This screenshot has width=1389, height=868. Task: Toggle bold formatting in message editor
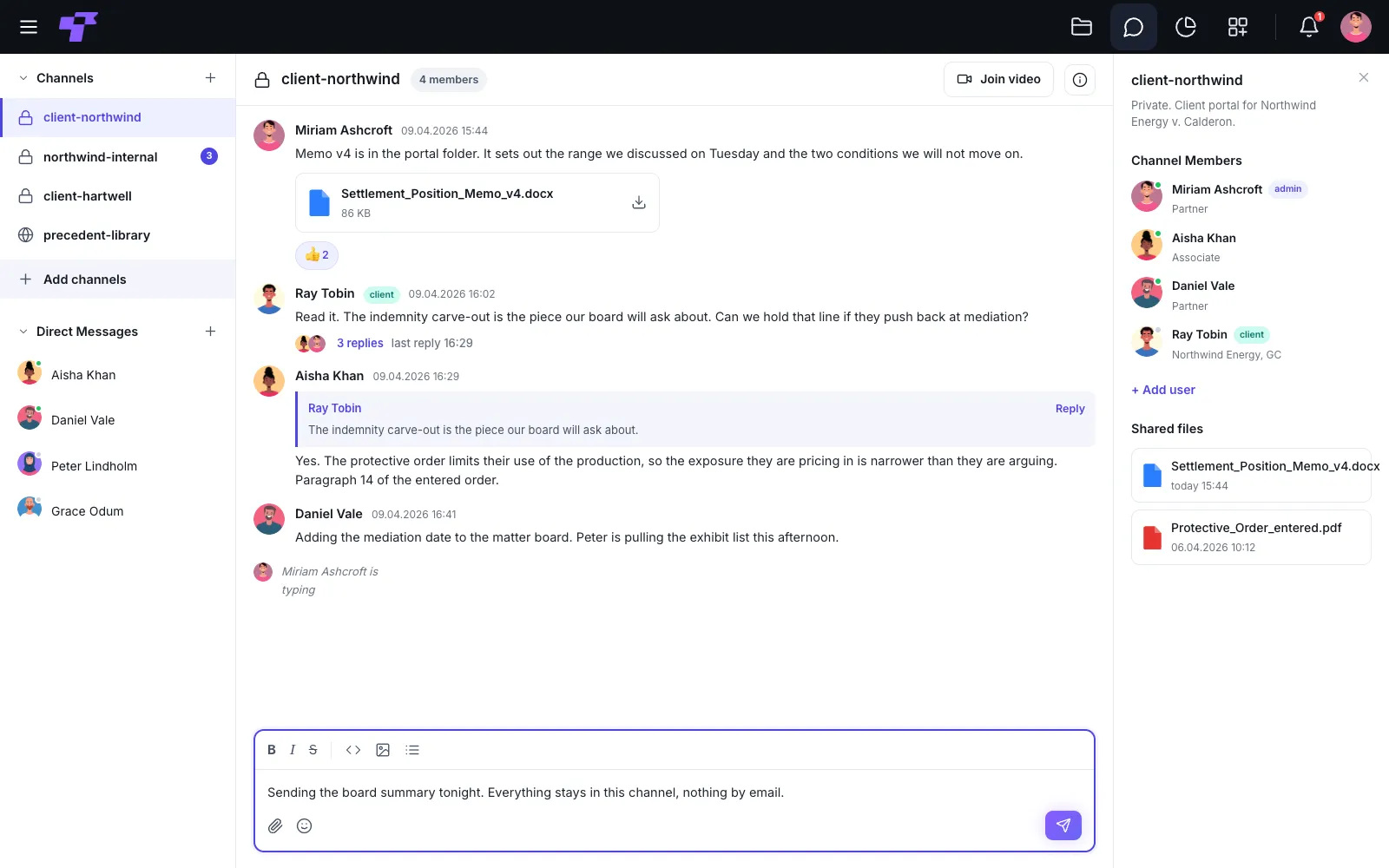[x=272, y=750]
